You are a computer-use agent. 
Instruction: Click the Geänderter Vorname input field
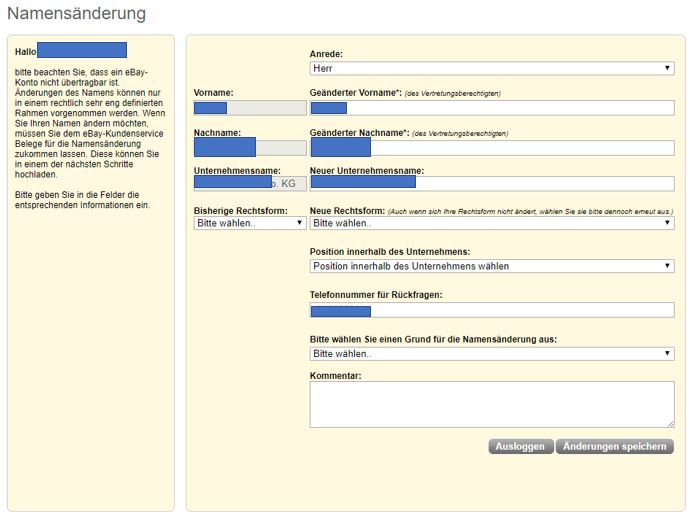tap(492, 108)
